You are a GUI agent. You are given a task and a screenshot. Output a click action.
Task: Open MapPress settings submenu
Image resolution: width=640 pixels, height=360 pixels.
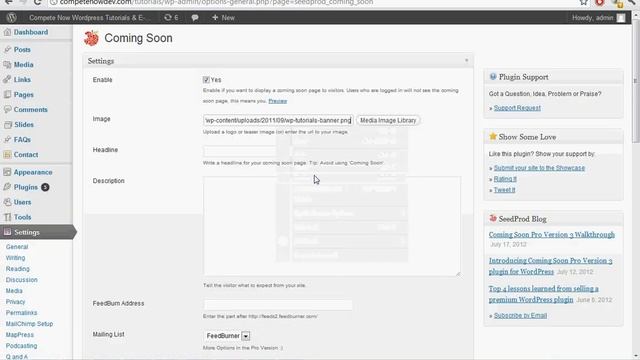(20, 335)
